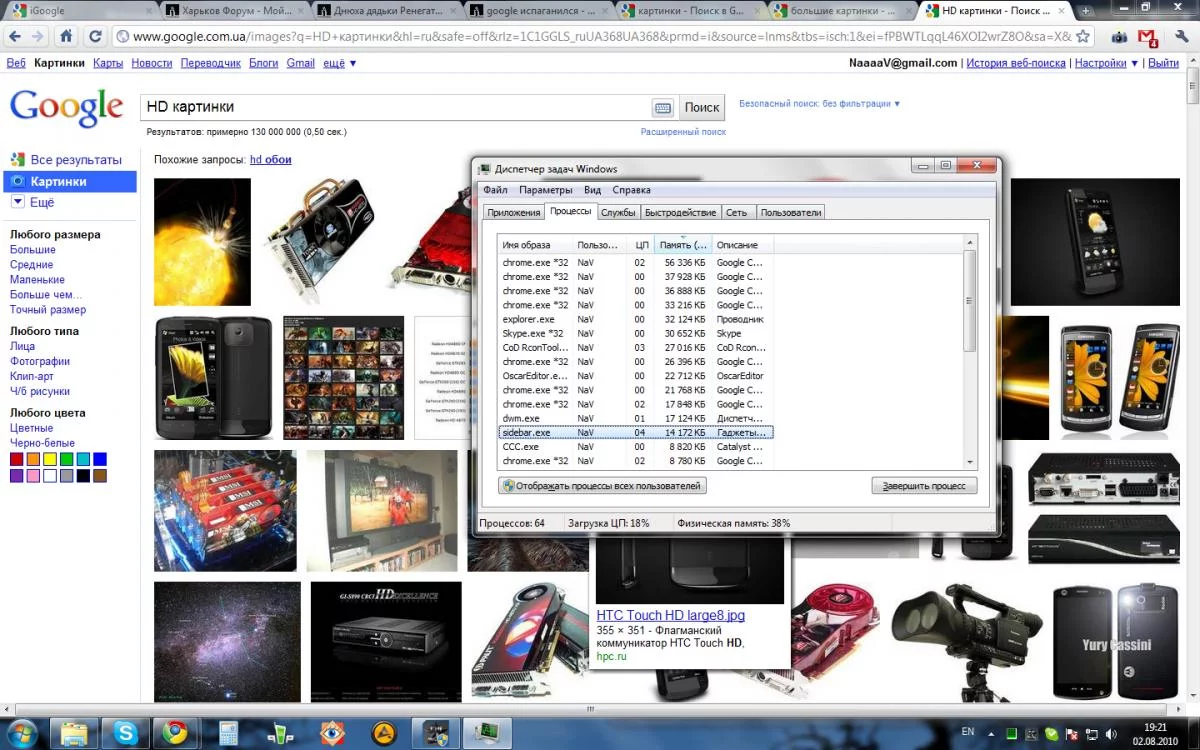1200x750 pixels.
Task: Select the green color filter swatch
Action: pyautogui.click(x=66, y=459)
